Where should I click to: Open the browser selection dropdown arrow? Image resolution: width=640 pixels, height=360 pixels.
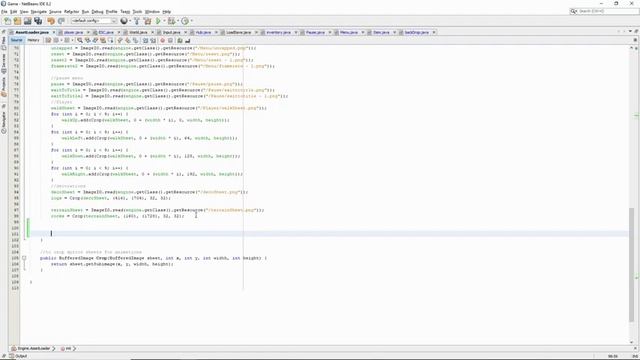[x=130, y=21]
